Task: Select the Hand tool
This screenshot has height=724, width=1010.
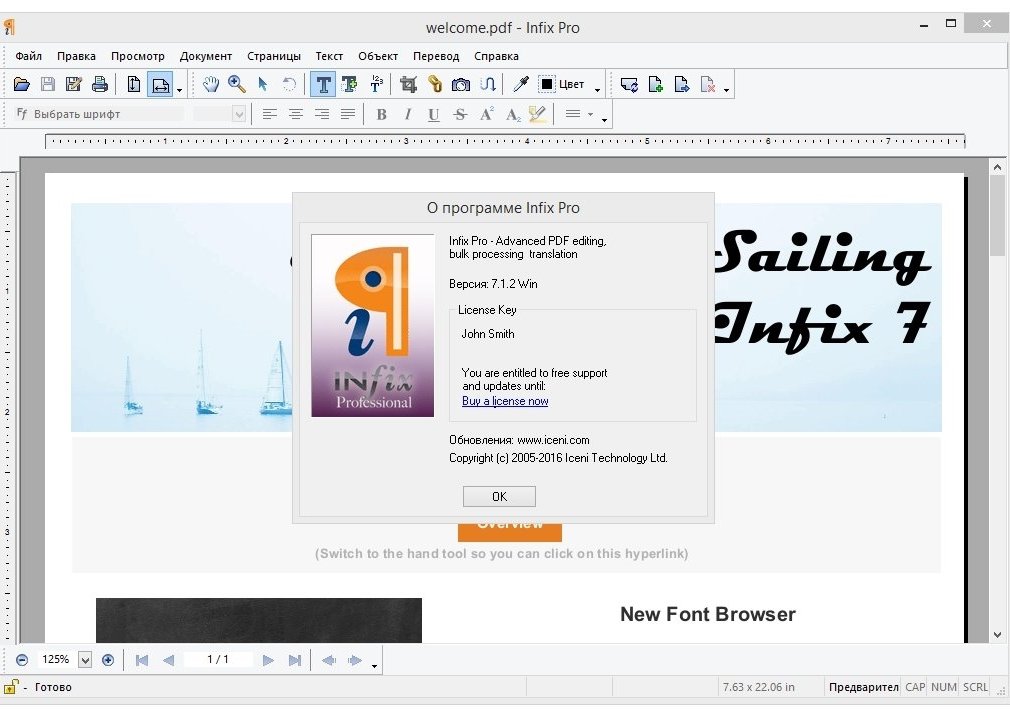Action: tap(211, 84)
